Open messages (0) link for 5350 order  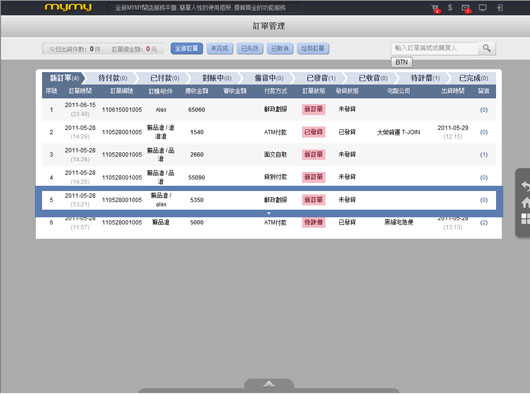(x=484, y=200)
